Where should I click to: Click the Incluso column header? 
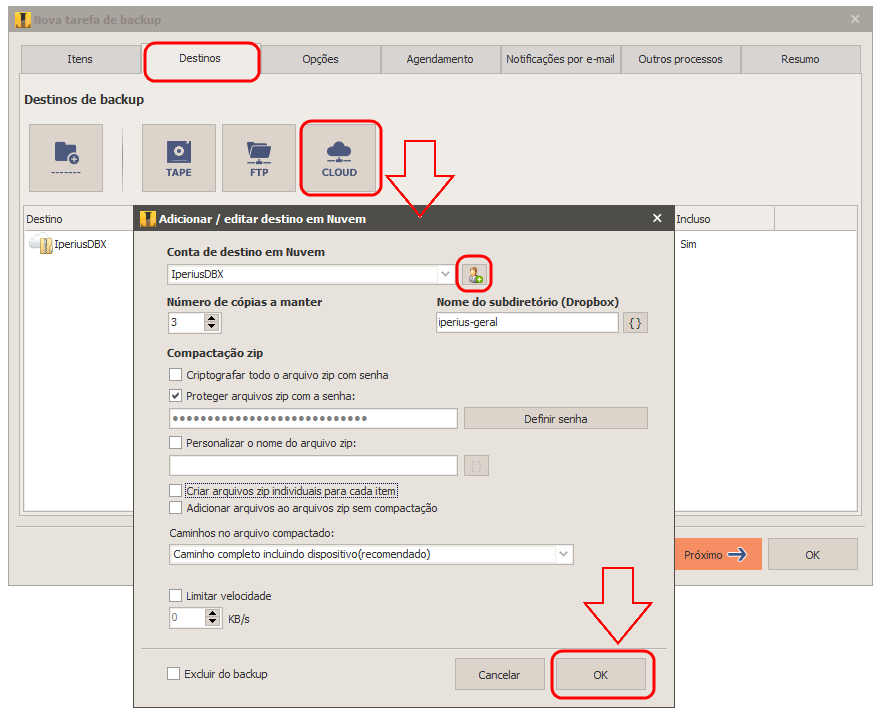(x=724, y=219)
